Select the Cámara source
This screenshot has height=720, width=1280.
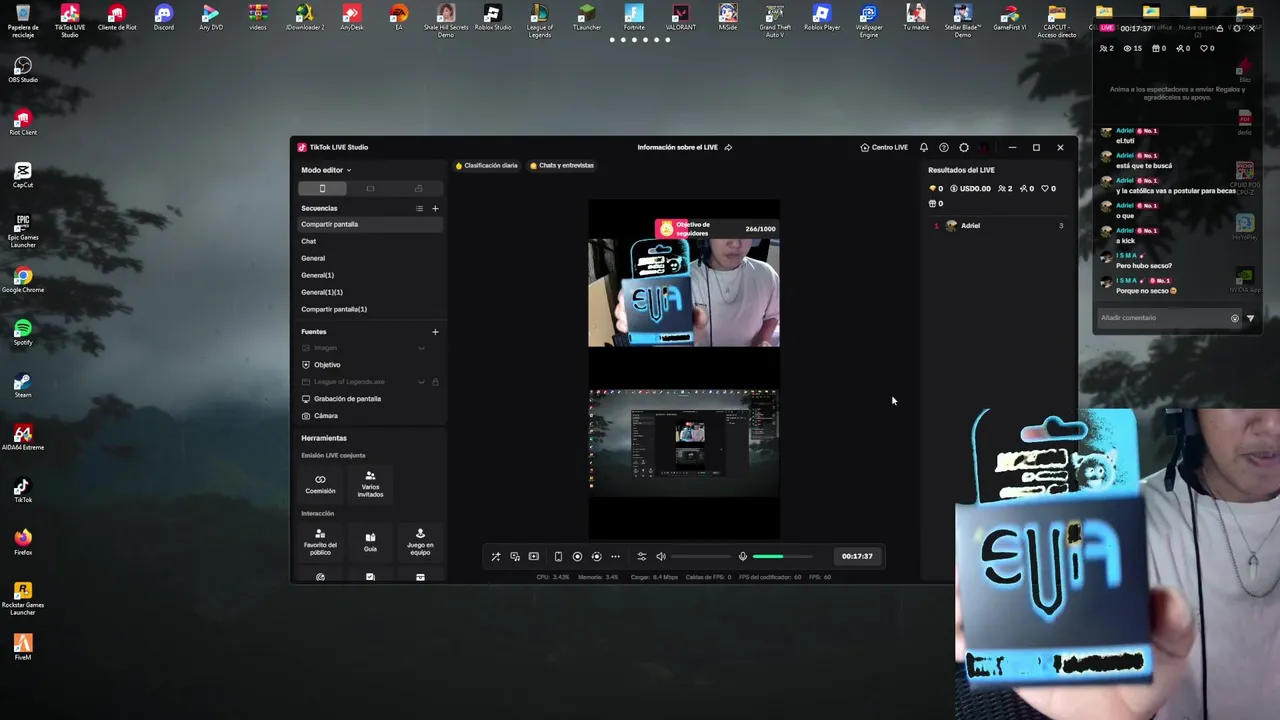click(370, 416)
